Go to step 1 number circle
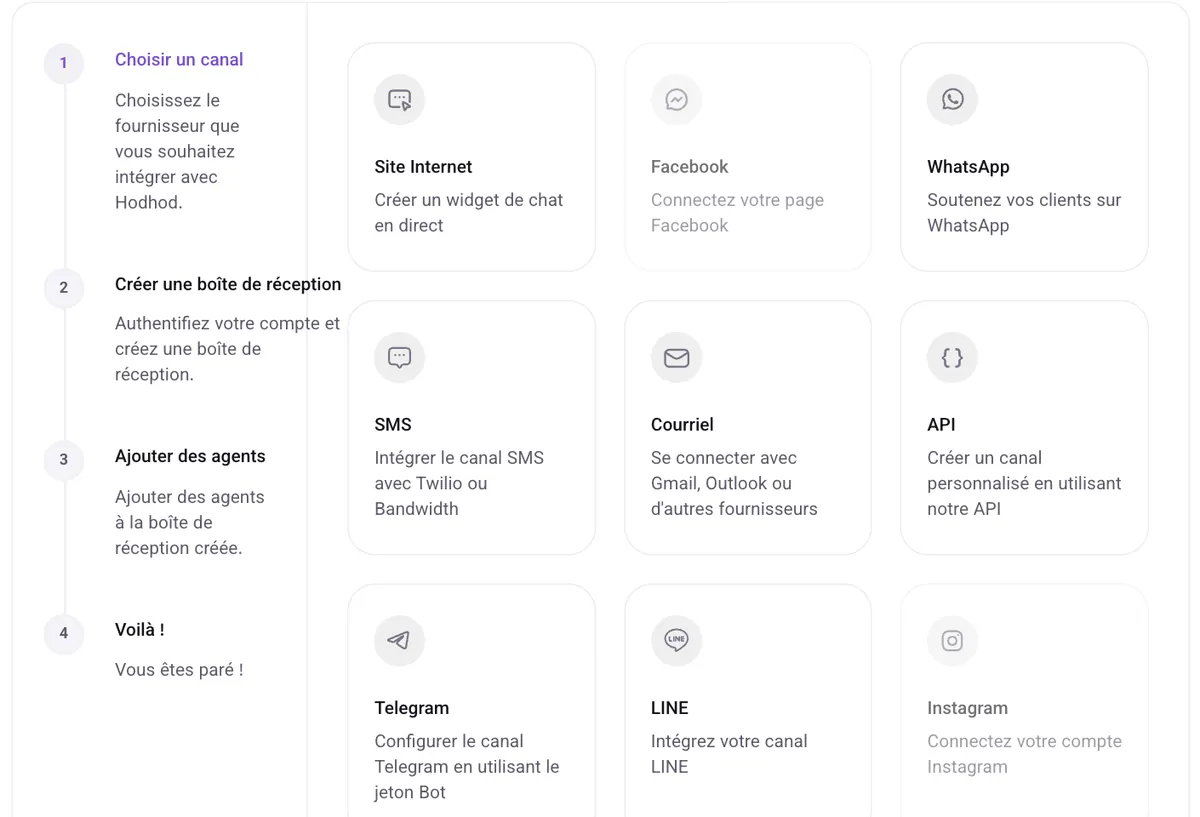This screenshot has width=1200, height=817. point(64,63)
